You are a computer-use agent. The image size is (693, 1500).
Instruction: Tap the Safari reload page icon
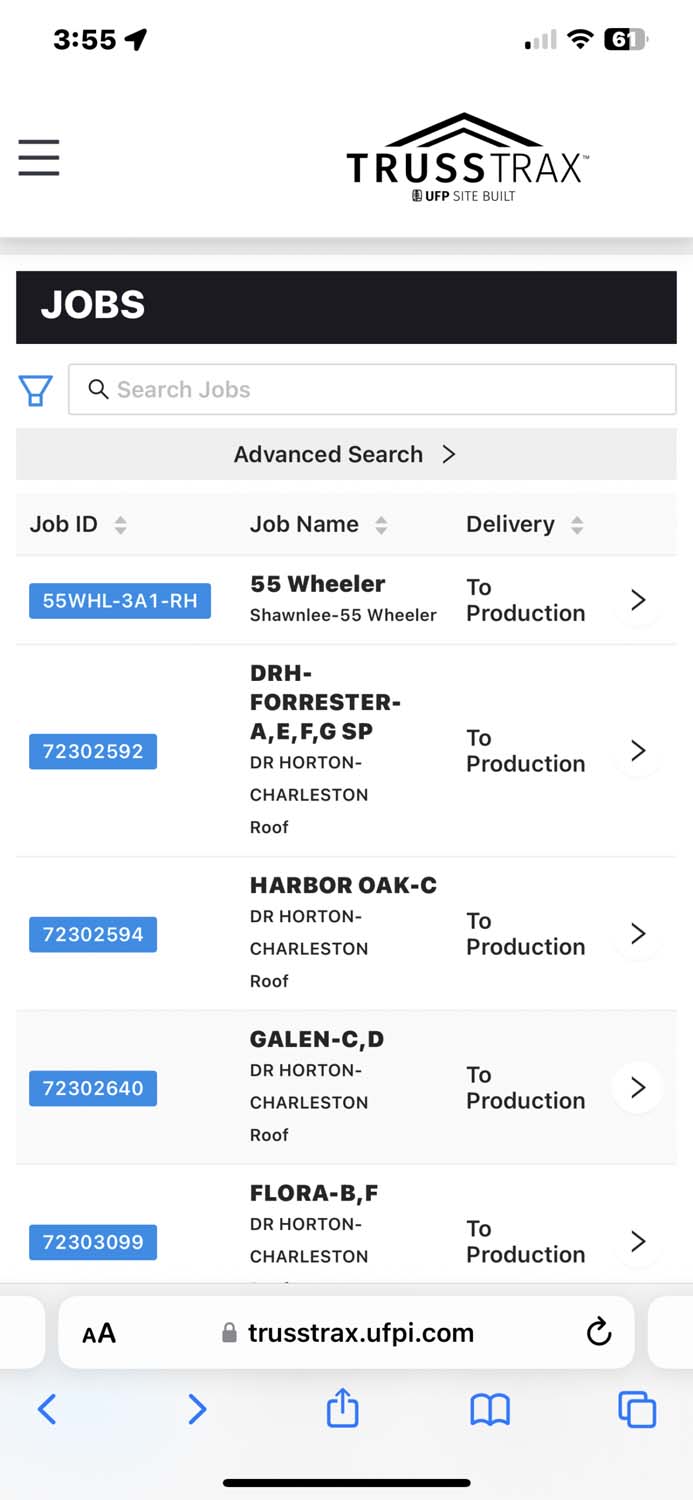pyautogui.click(x=598, y=1332)
